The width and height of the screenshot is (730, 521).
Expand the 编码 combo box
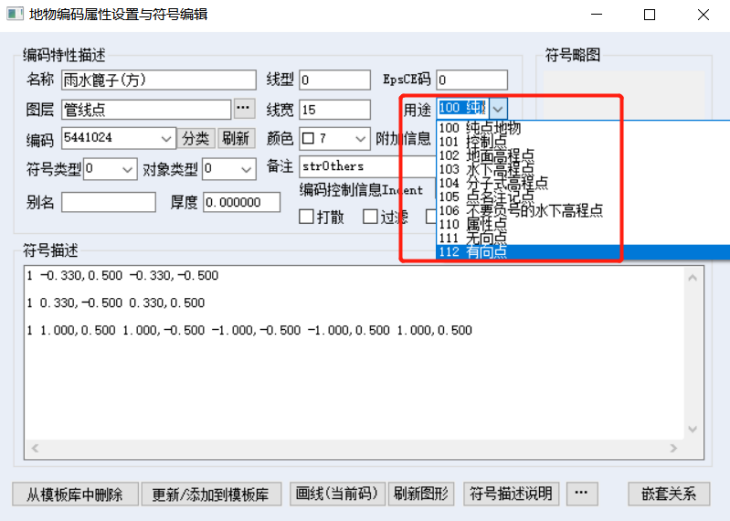click(x=166, y=138)
